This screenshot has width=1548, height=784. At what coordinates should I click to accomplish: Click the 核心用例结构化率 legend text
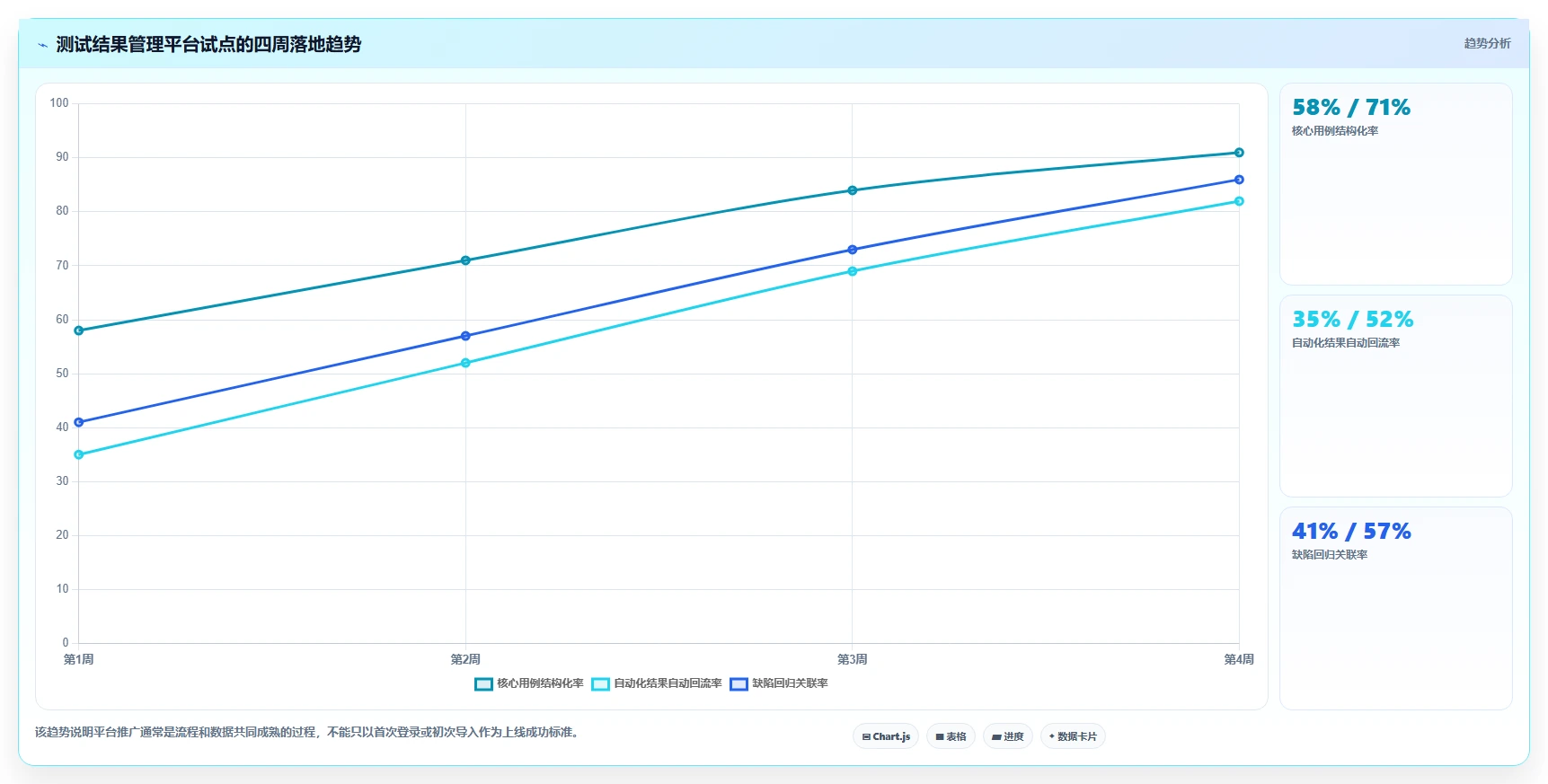point(540,683)
